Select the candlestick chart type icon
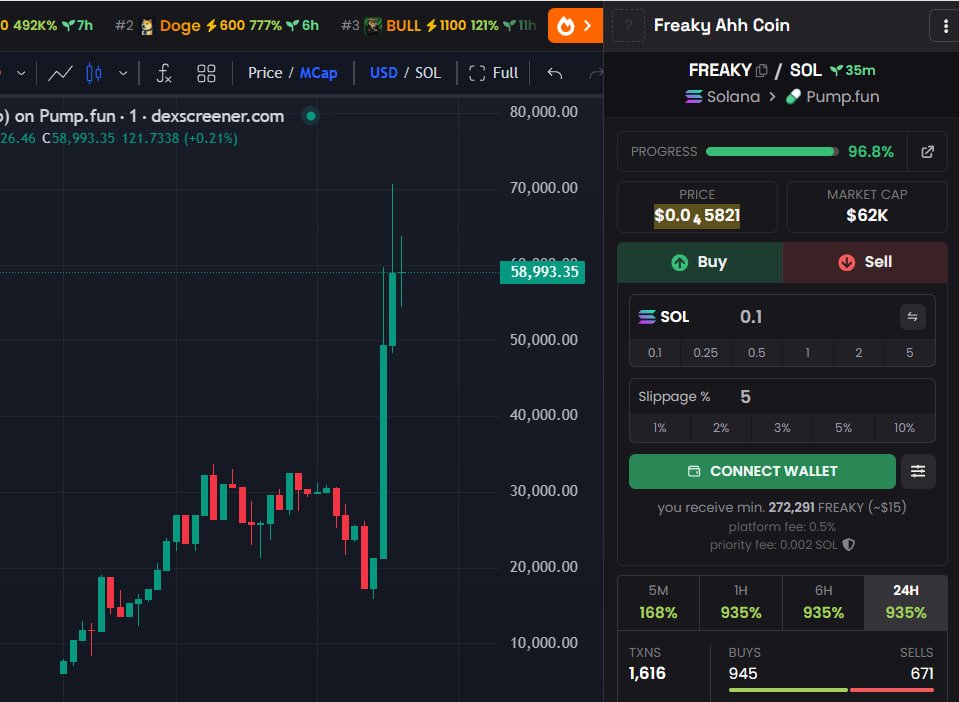This screenshot has width=959, height=702. point(94,73)
